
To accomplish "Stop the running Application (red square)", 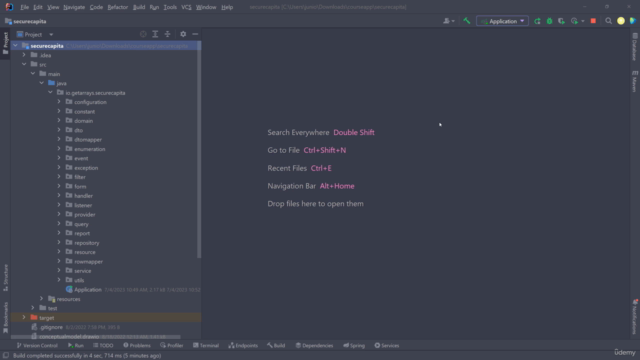I will point(593,21).
